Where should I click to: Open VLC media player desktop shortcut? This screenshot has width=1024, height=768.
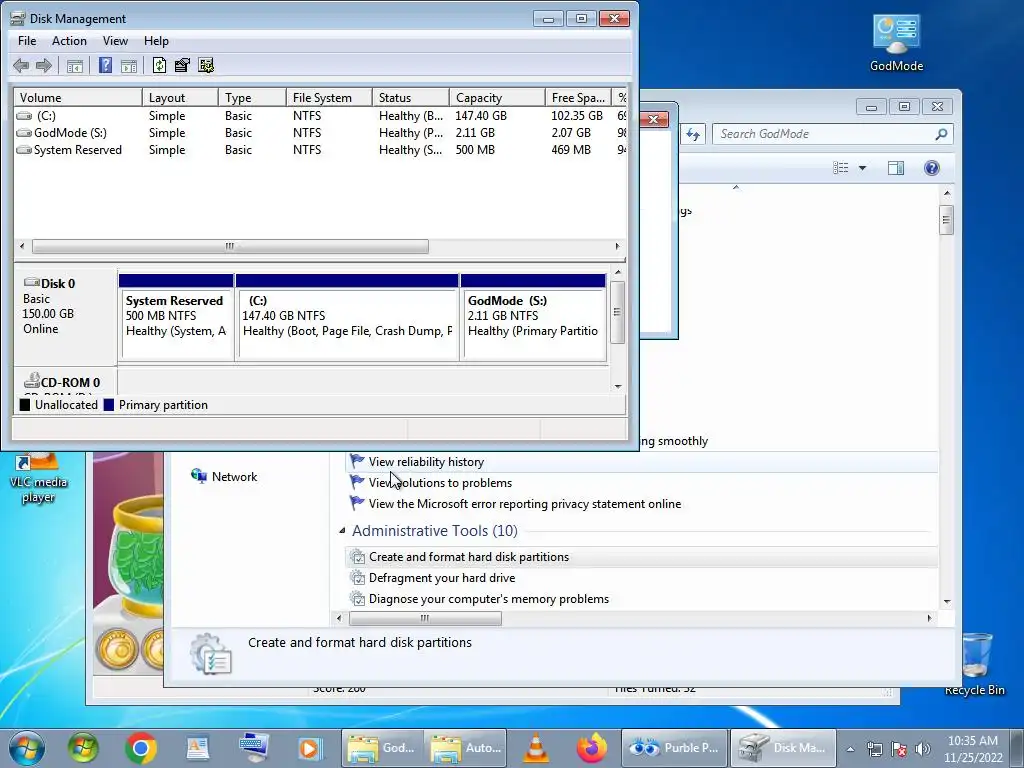point(39,480)
